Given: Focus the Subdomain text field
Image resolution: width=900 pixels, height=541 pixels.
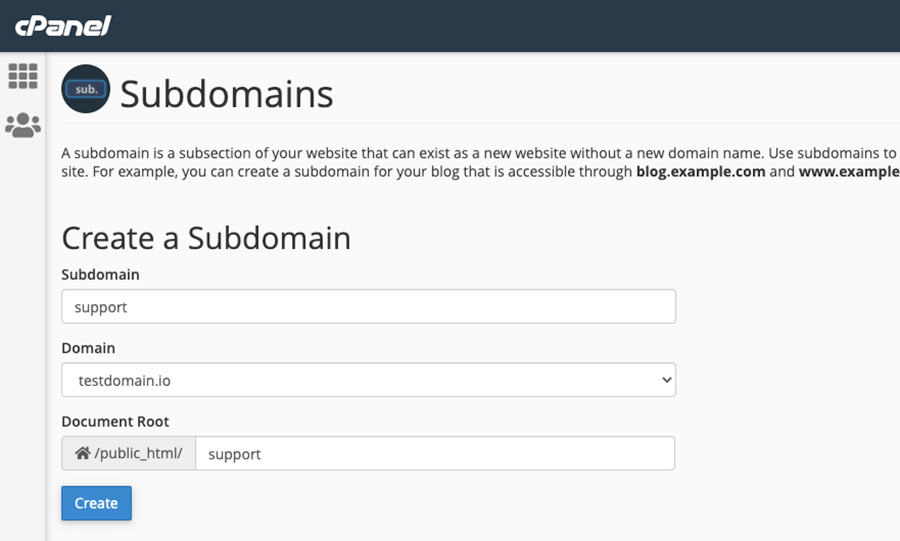Looking at the screenshot, I should point(368,307).
